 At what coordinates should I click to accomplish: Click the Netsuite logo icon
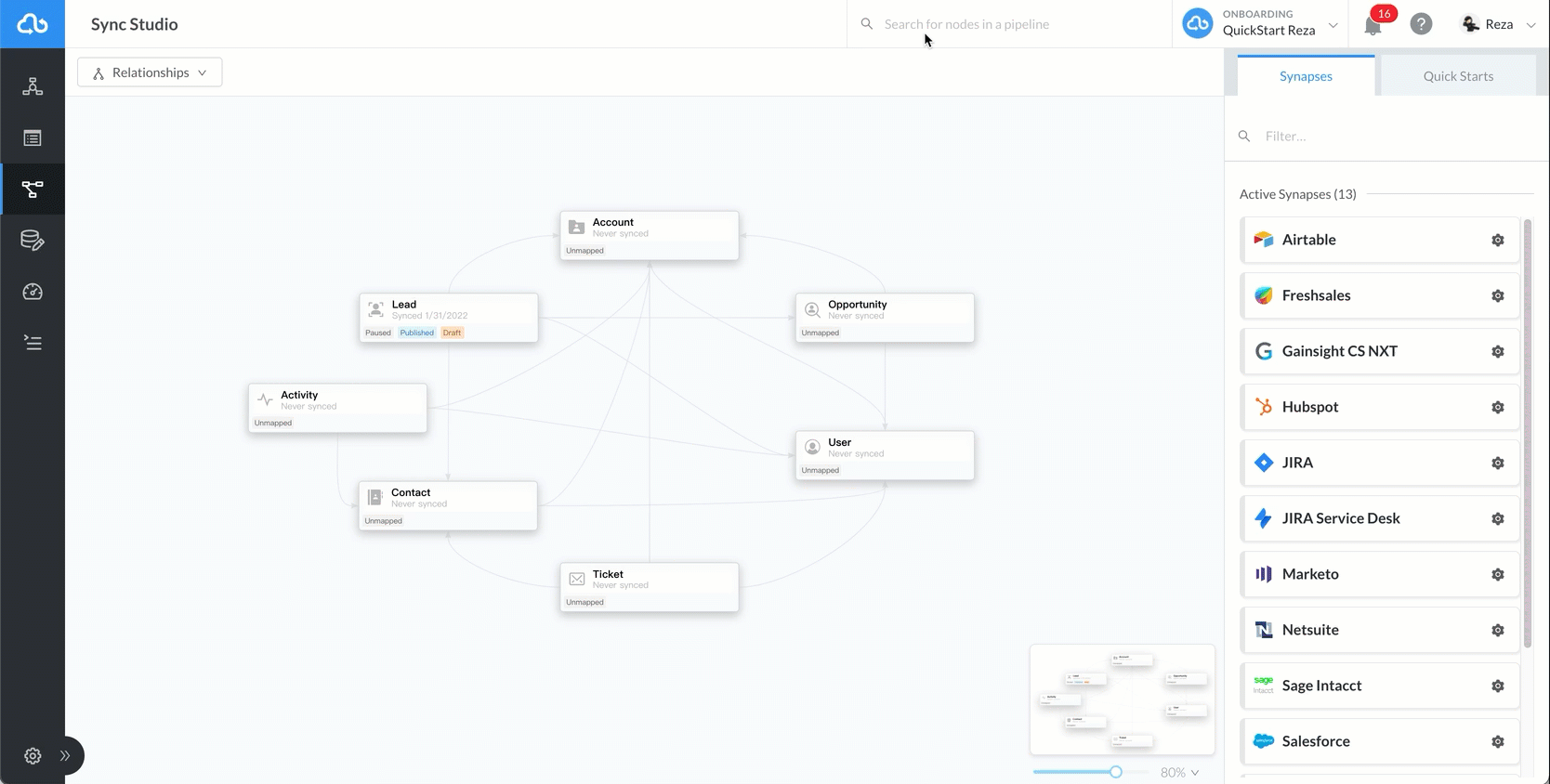(x=1264, y=630)
